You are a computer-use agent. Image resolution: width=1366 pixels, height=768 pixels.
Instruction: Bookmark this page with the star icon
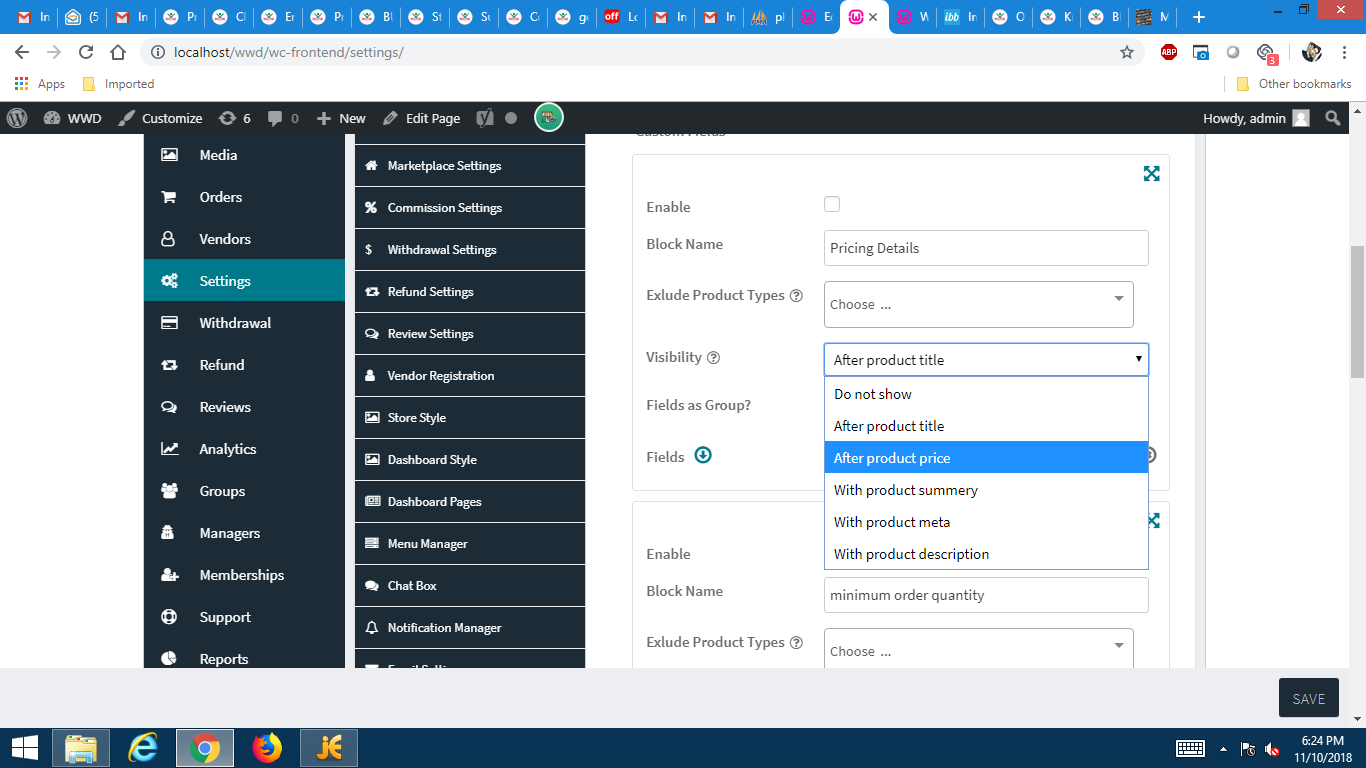tap(1127, 52)
